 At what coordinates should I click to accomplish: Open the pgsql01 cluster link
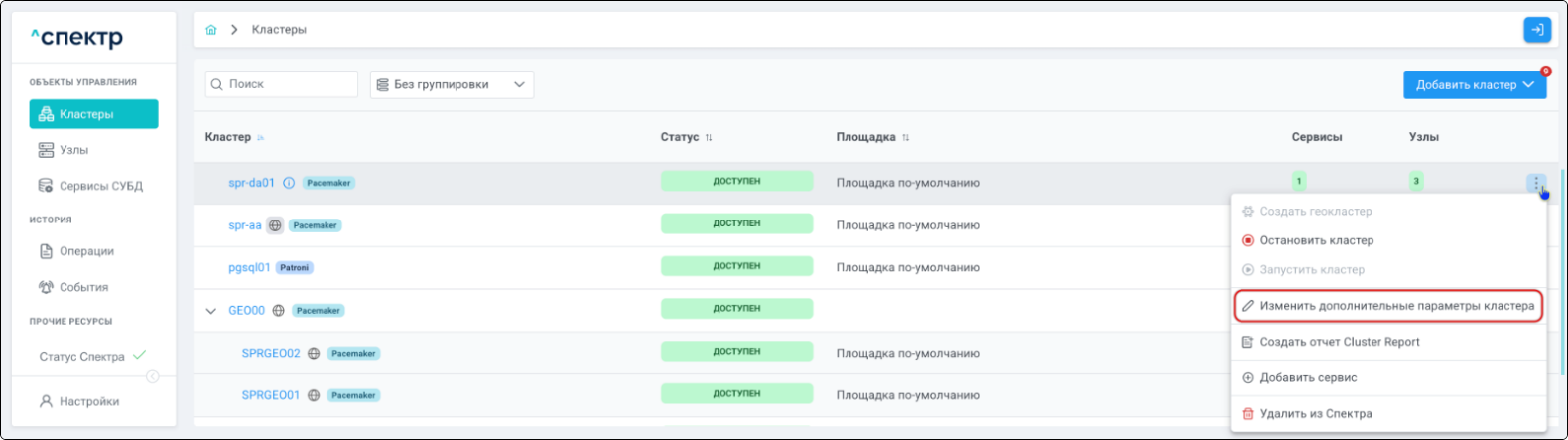click(249, 268)
